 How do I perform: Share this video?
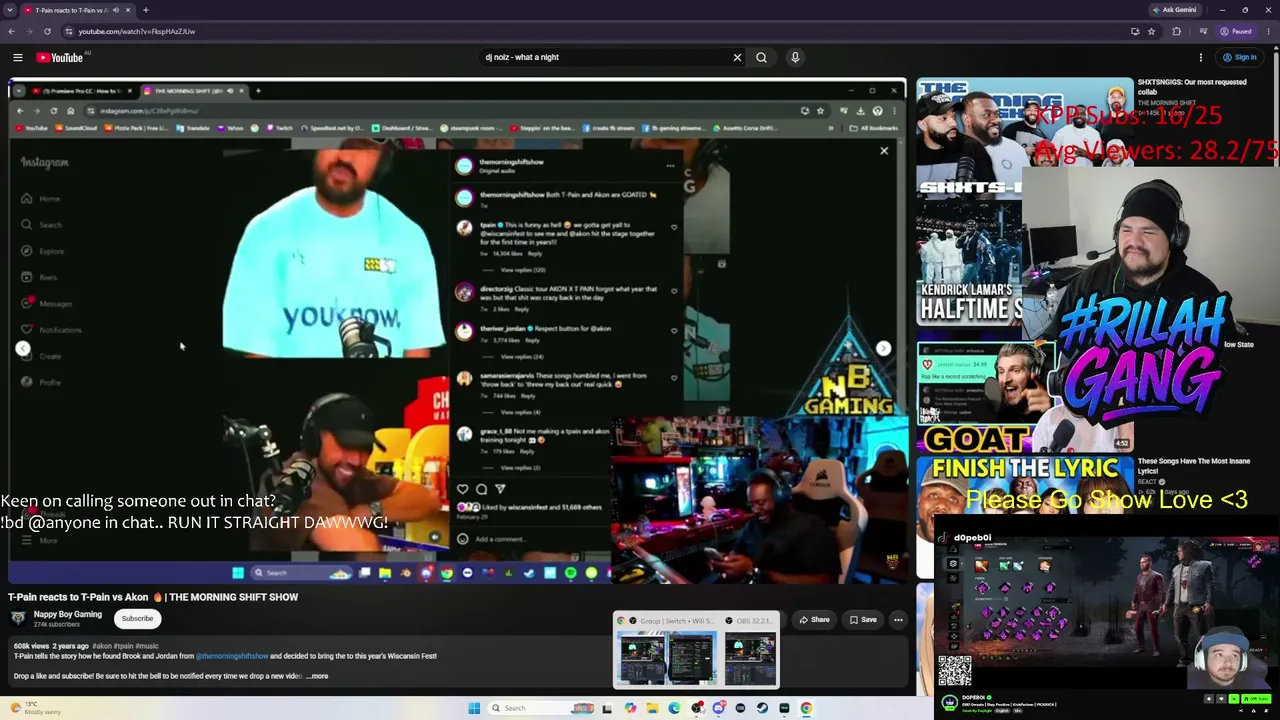pos(813,620)
